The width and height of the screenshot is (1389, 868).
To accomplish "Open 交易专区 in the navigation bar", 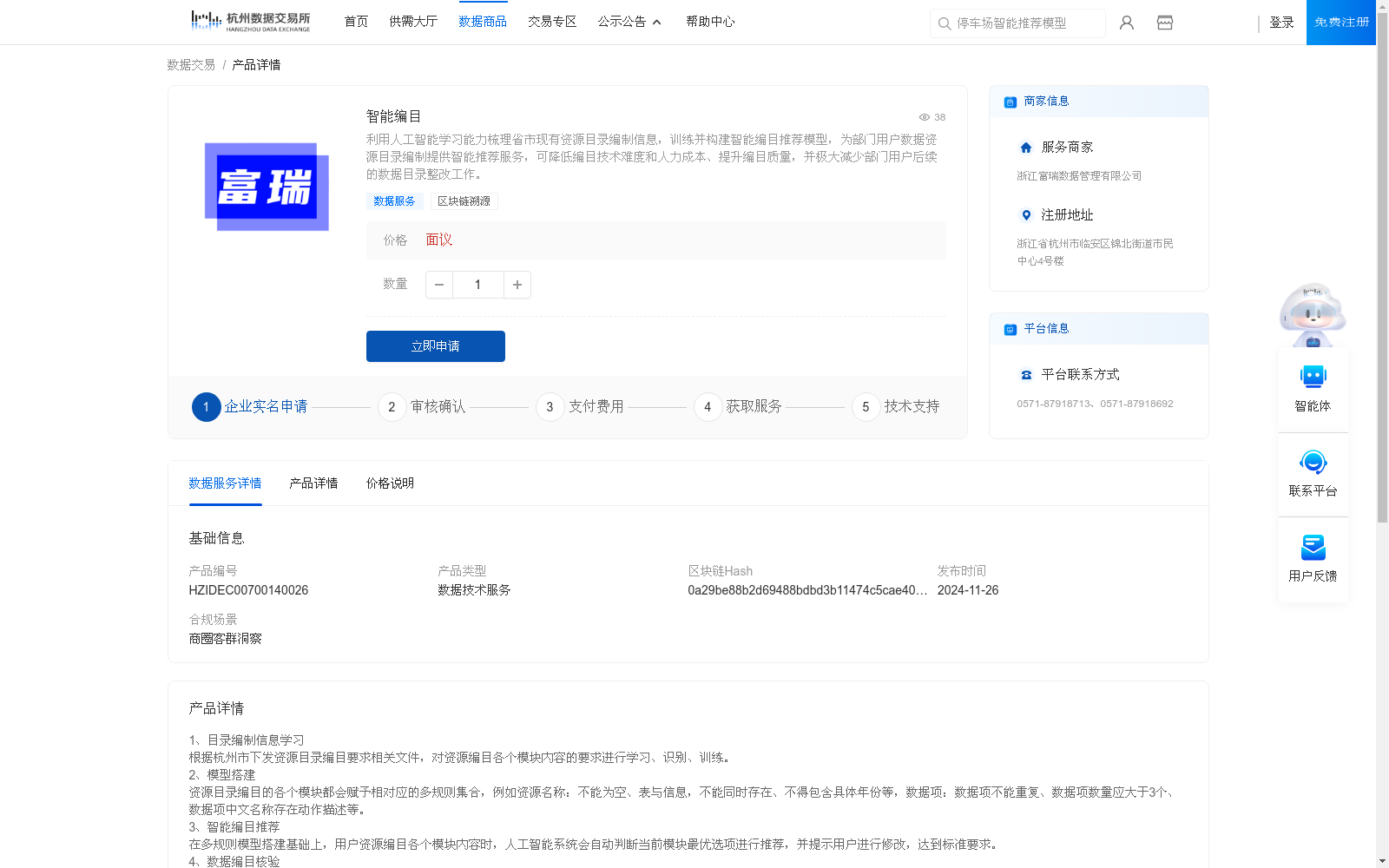I will pos(552,22).
